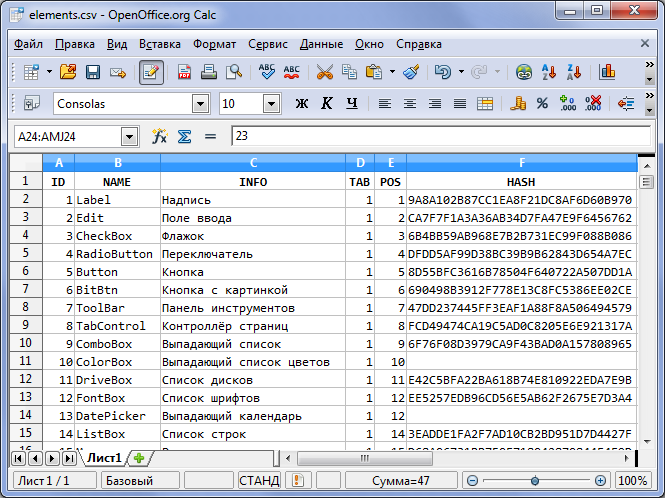Sort ascending with A-Z icon
Screen dimensions: 665x498
(x=548, y=72)
